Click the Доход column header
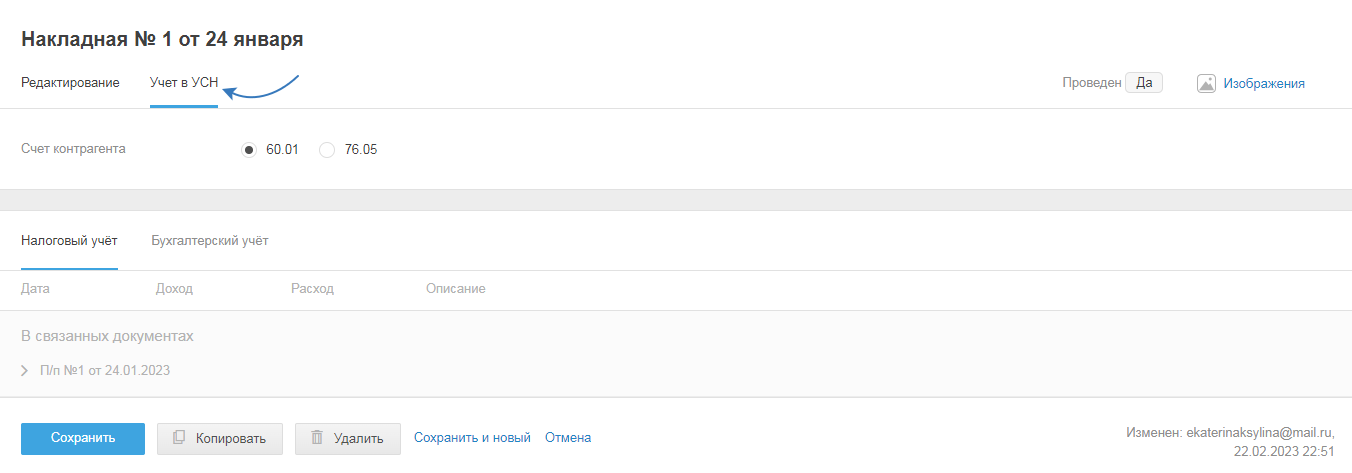 [174, 289]
